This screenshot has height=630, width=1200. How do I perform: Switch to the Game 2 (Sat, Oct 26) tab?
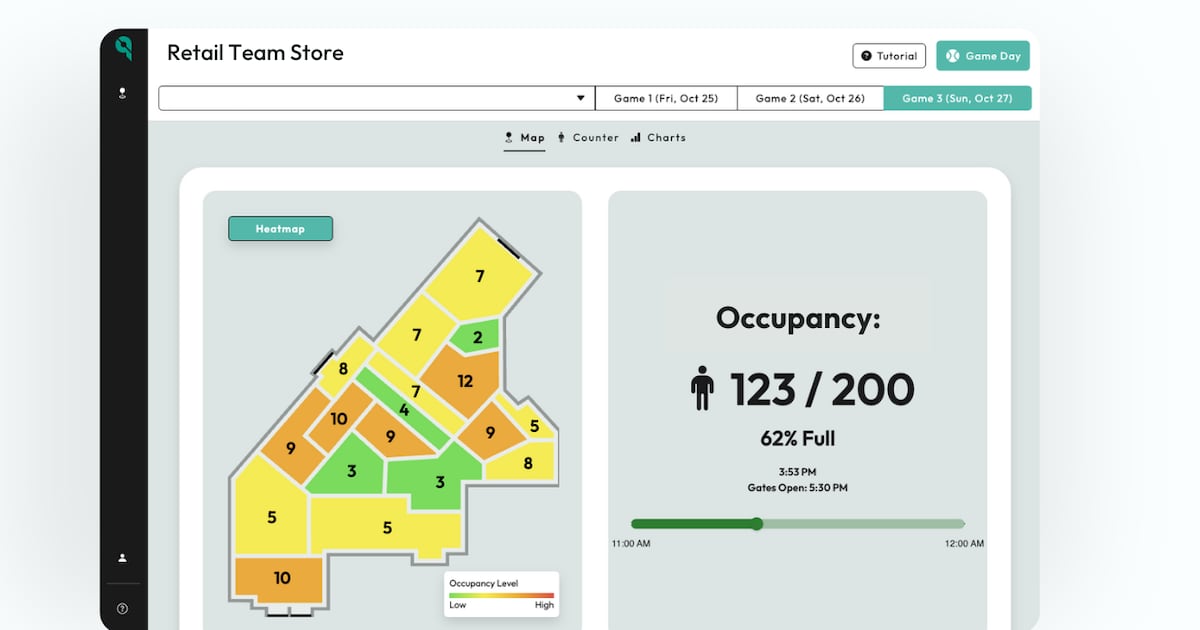pos(810,98)
